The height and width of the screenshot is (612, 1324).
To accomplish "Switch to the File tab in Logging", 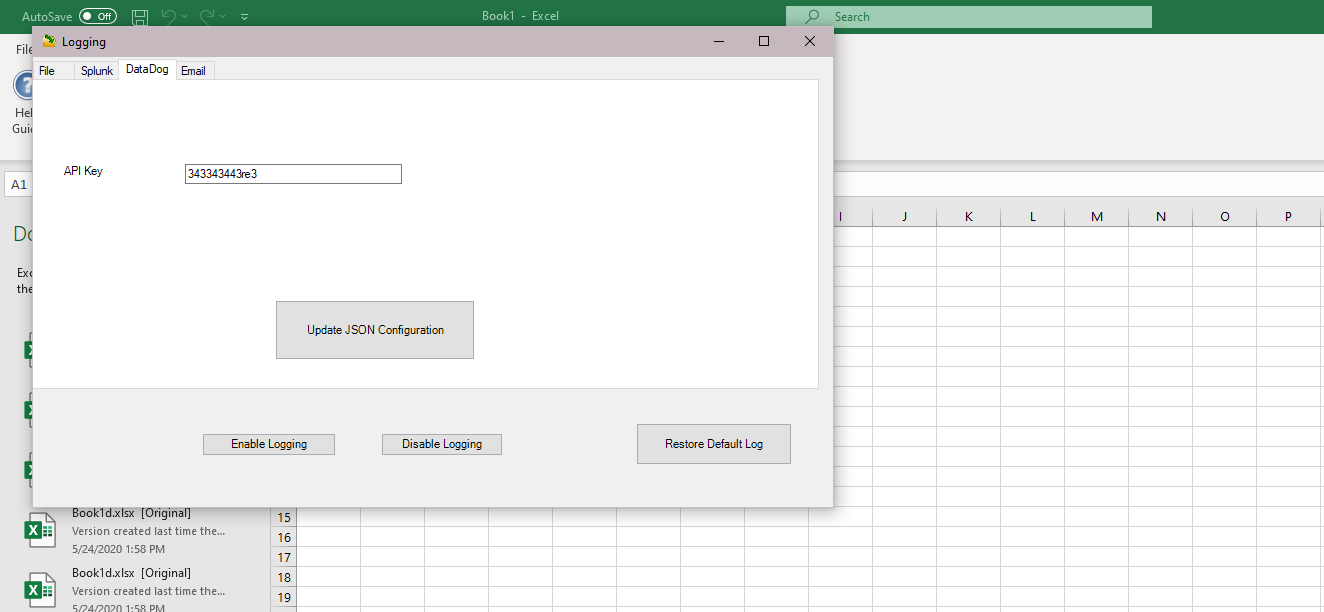I will click(x=47, y=71).
